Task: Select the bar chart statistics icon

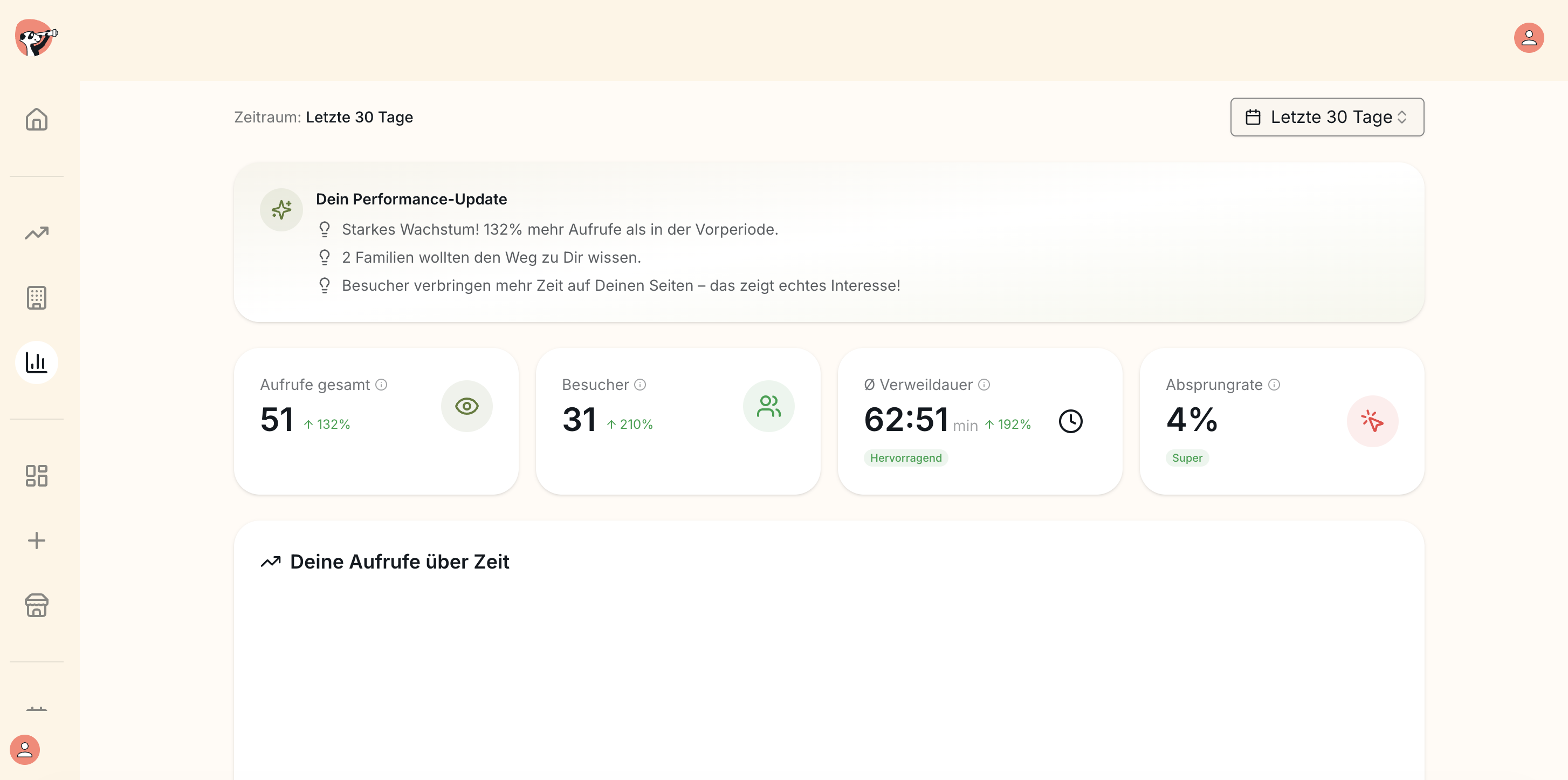Action: pos(37,362)
